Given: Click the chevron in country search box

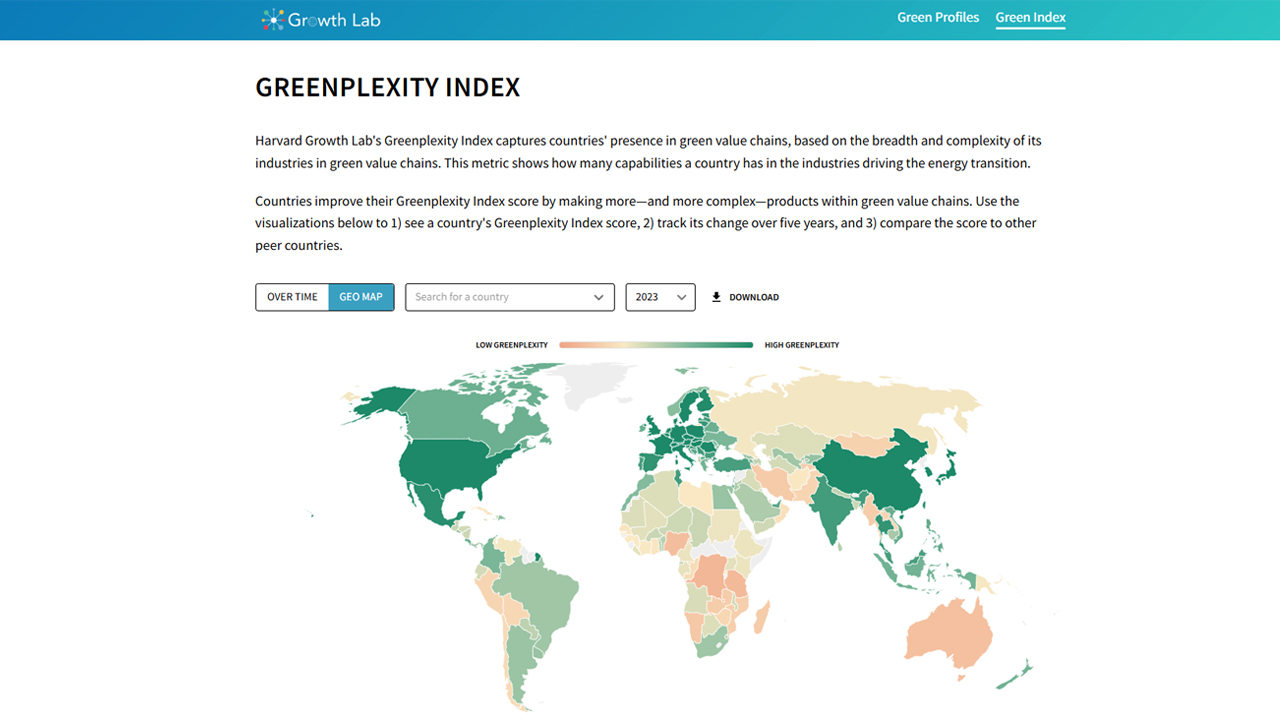Looking at the screenshot, I should pos(599,297).
